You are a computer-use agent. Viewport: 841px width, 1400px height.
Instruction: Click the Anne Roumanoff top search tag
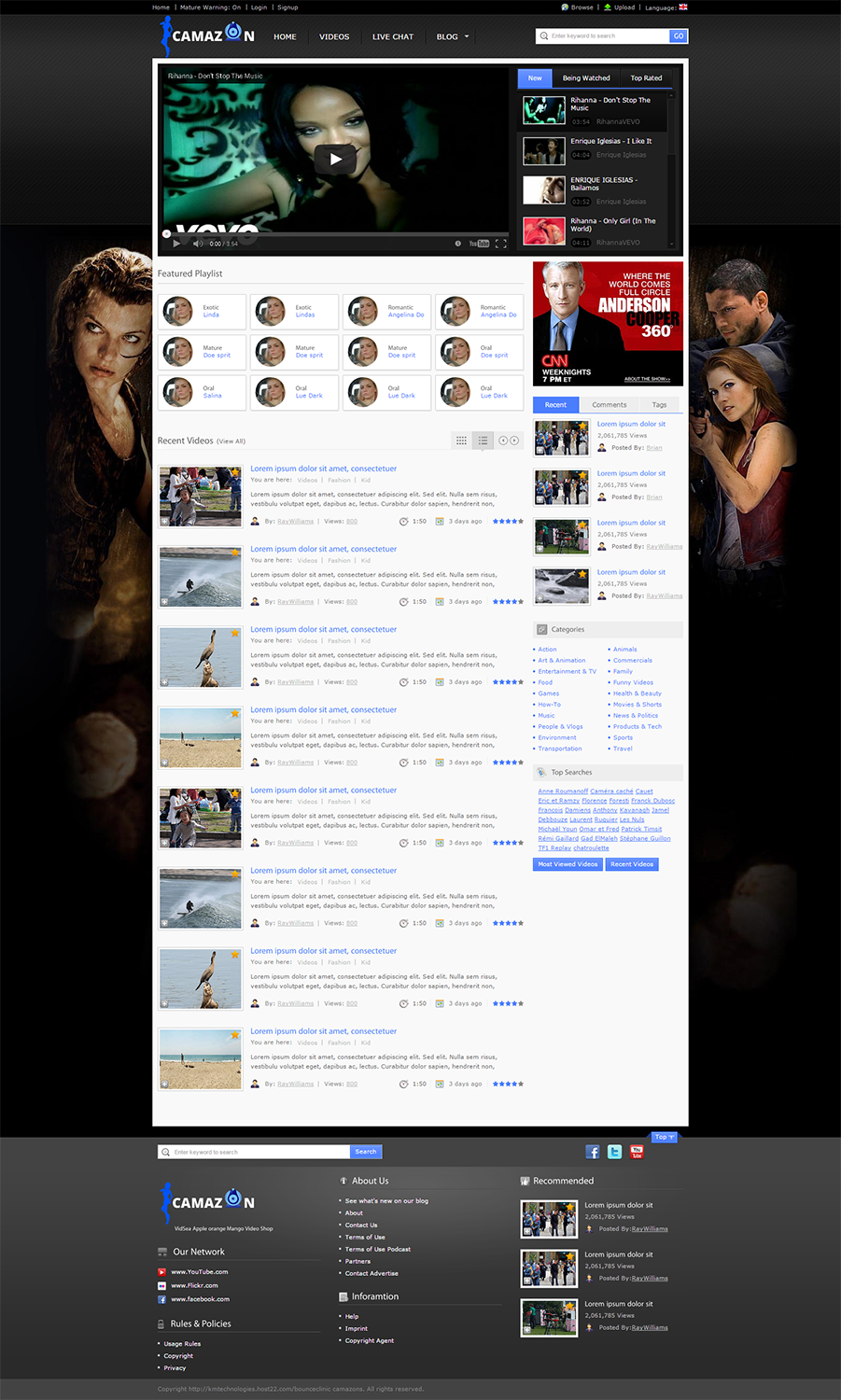click(563, 791)
